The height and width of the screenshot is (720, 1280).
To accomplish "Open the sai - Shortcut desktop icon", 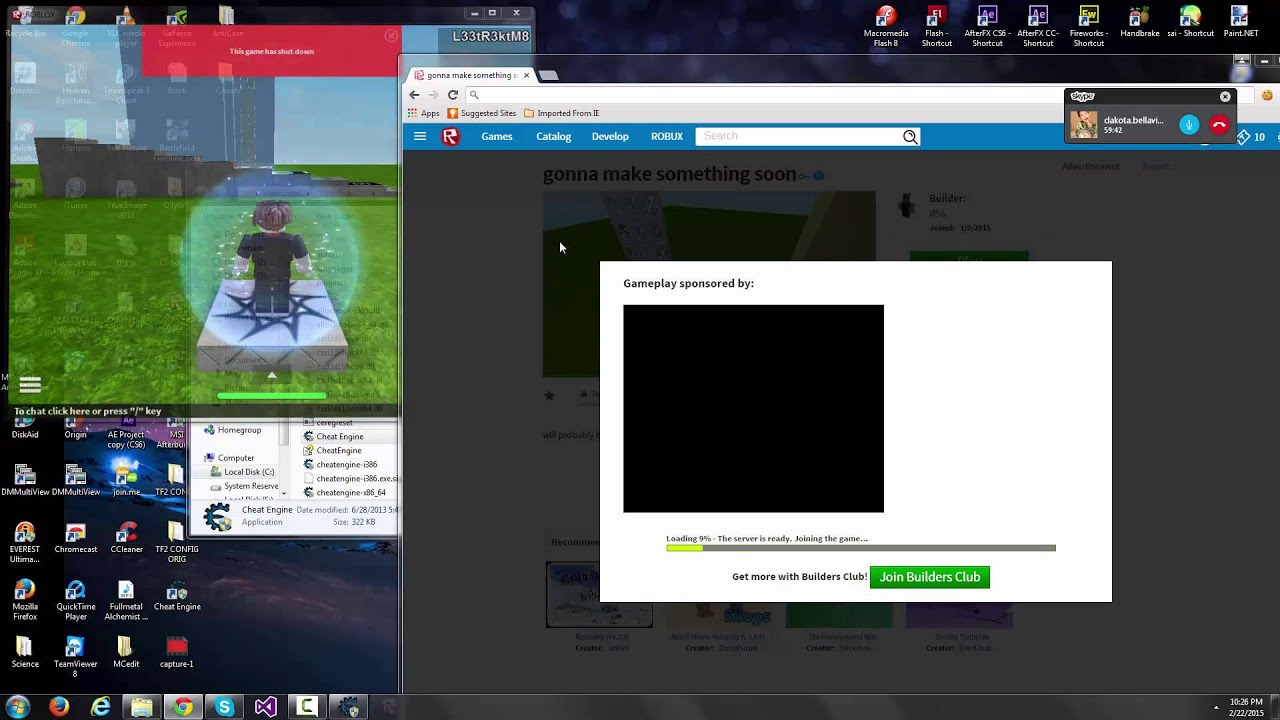I will tap(1190, 22).
